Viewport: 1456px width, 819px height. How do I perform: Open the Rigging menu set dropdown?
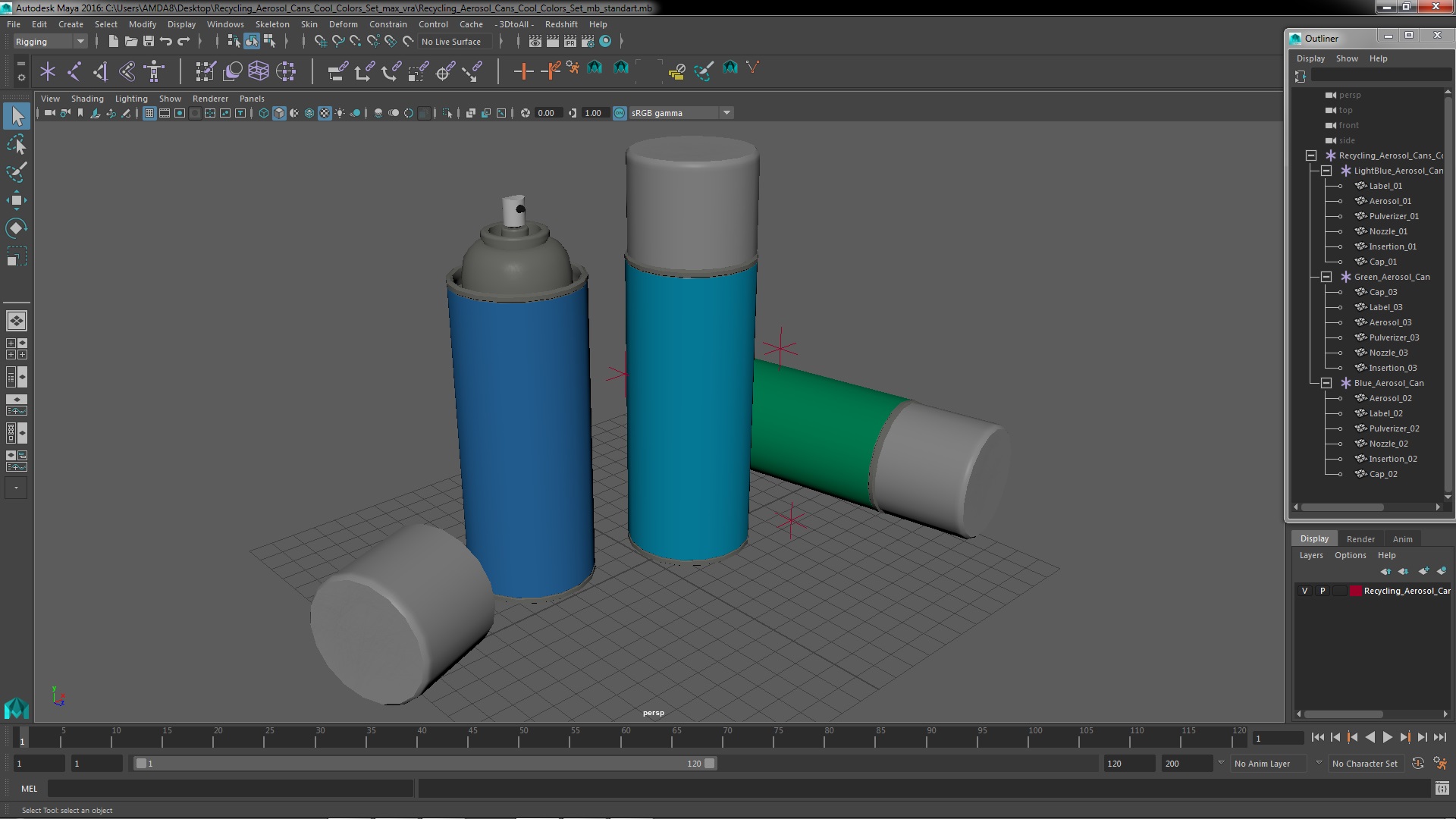(x=50, y=42)
